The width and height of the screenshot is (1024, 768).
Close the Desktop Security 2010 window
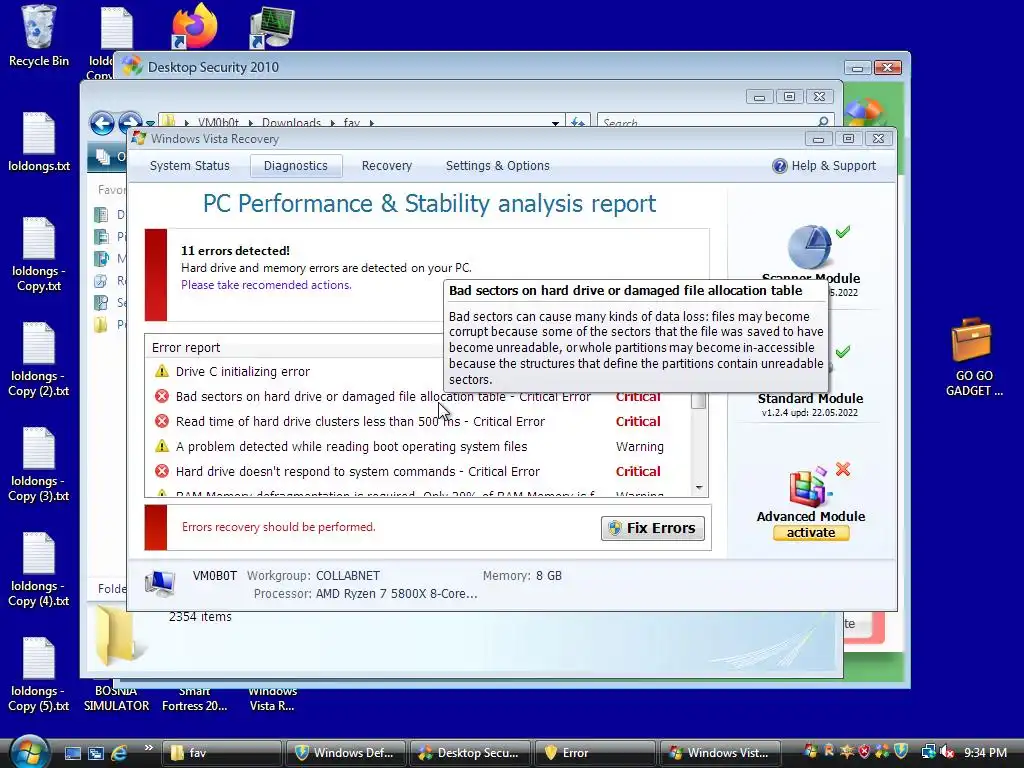[x=888, y=67]
